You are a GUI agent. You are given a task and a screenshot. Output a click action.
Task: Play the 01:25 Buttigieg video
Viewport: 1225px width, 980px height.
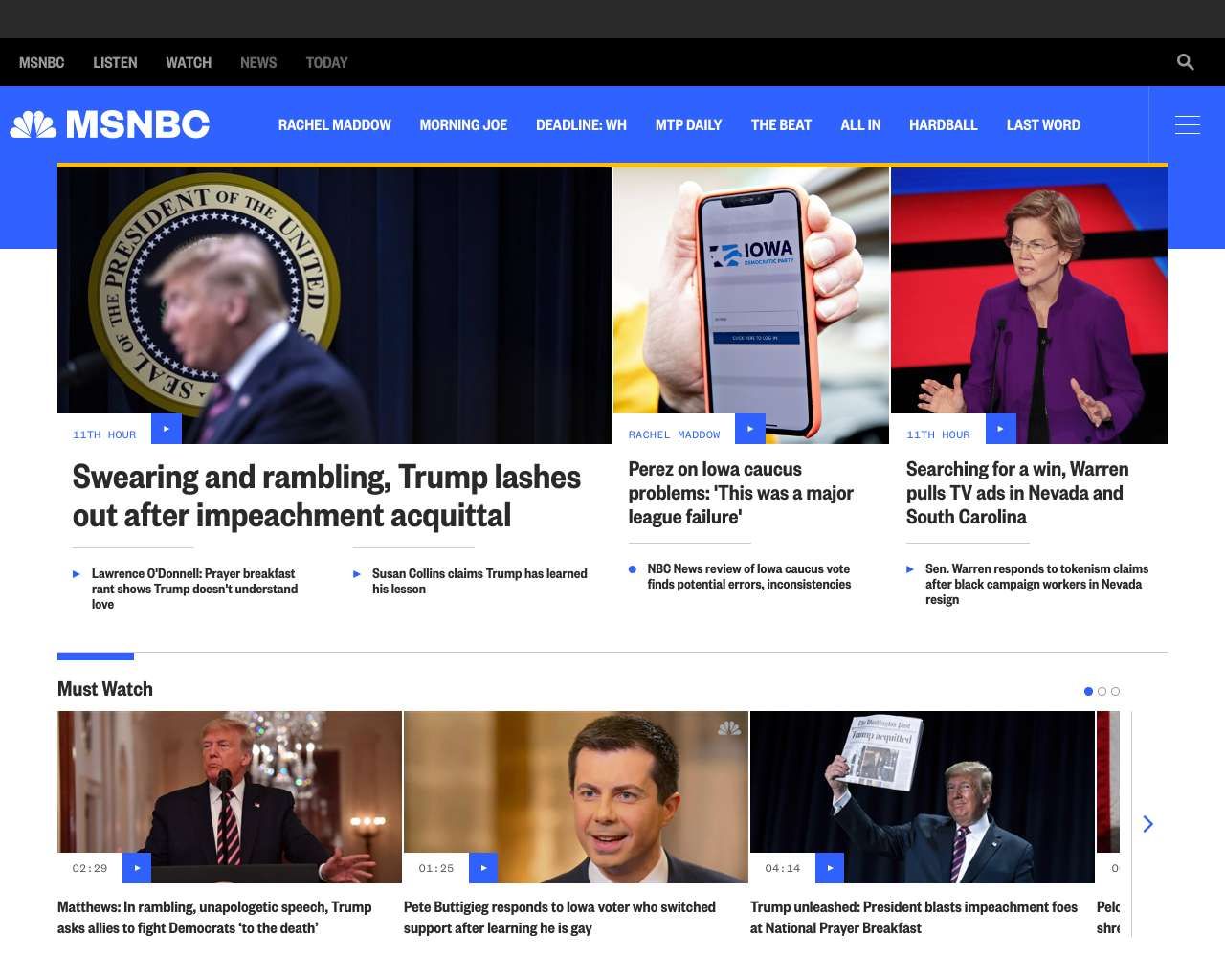[483, 868]
